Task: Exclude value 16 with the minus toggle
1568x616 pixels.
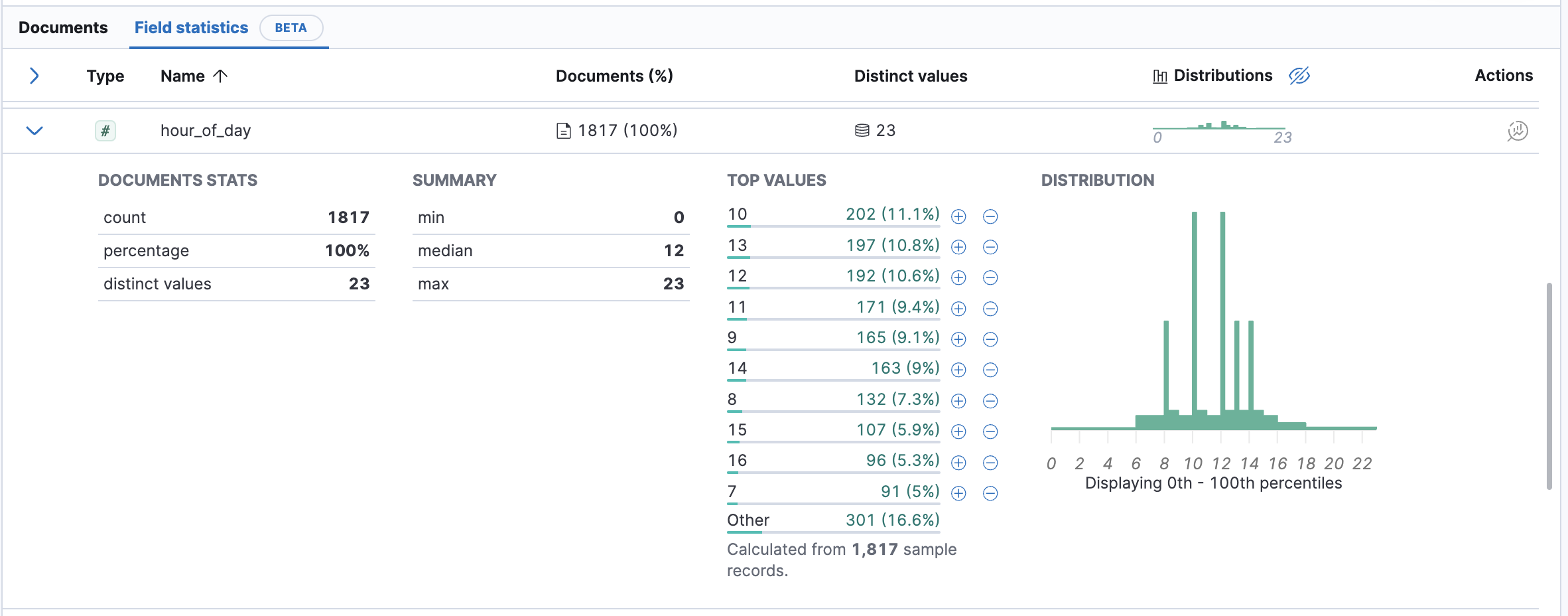Action: 990,462
